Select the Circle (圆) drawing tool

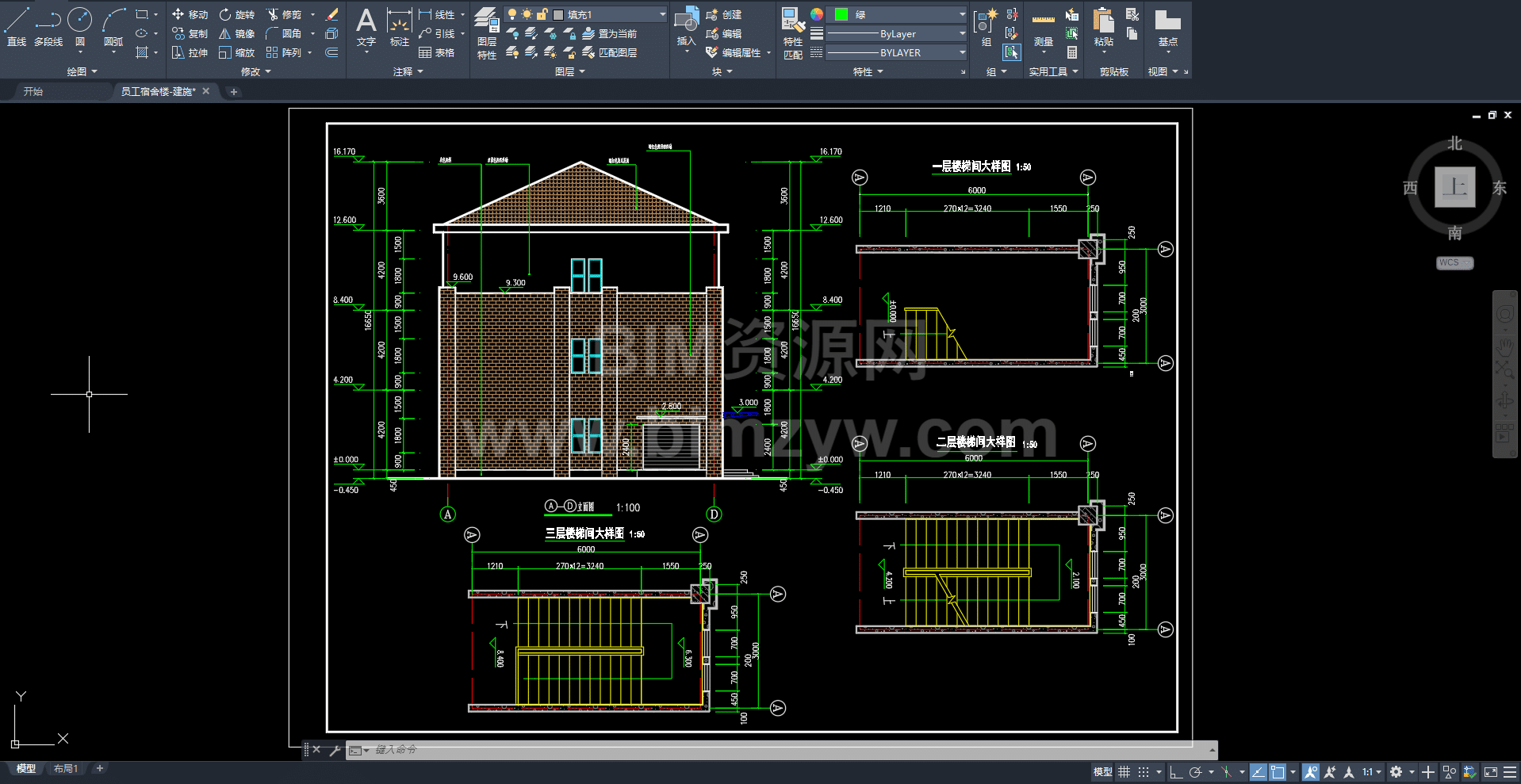pyautogui.click(x=79, y=25)
